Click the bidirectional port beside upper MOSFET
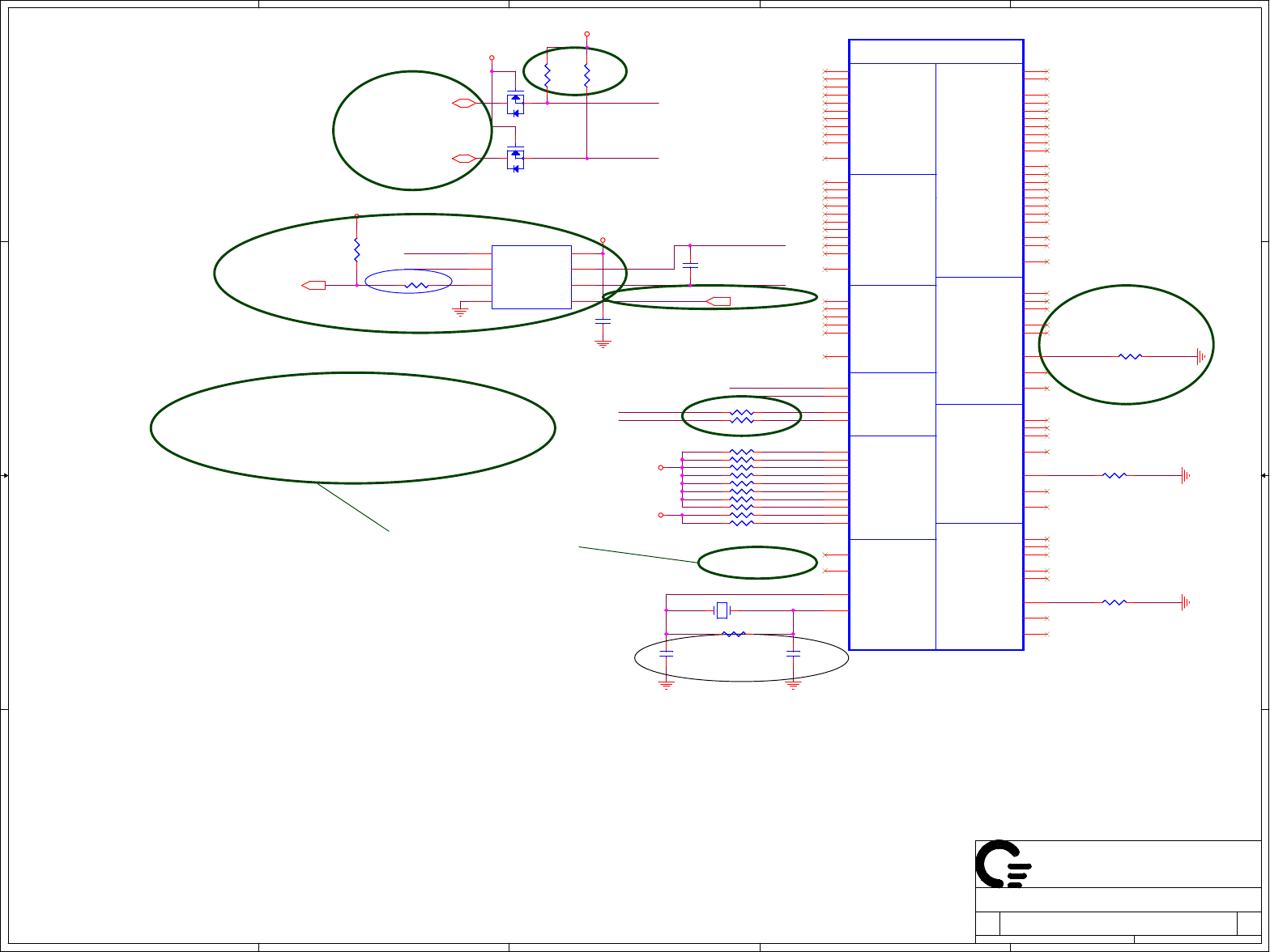 pos(464,104)
